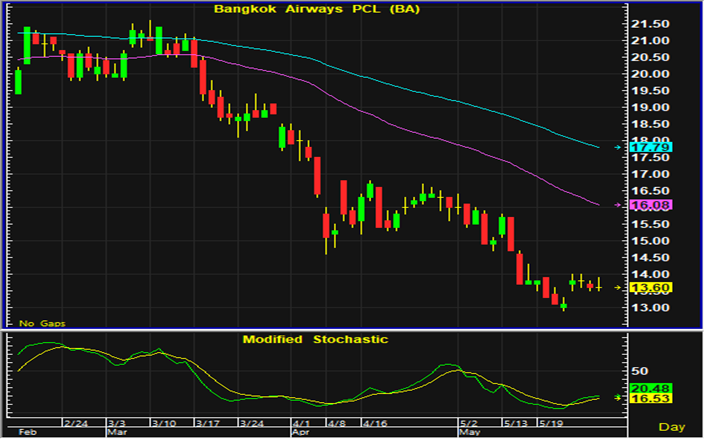Click the 14.50 price axis label
705x439 pixels.
pos(650,258)
